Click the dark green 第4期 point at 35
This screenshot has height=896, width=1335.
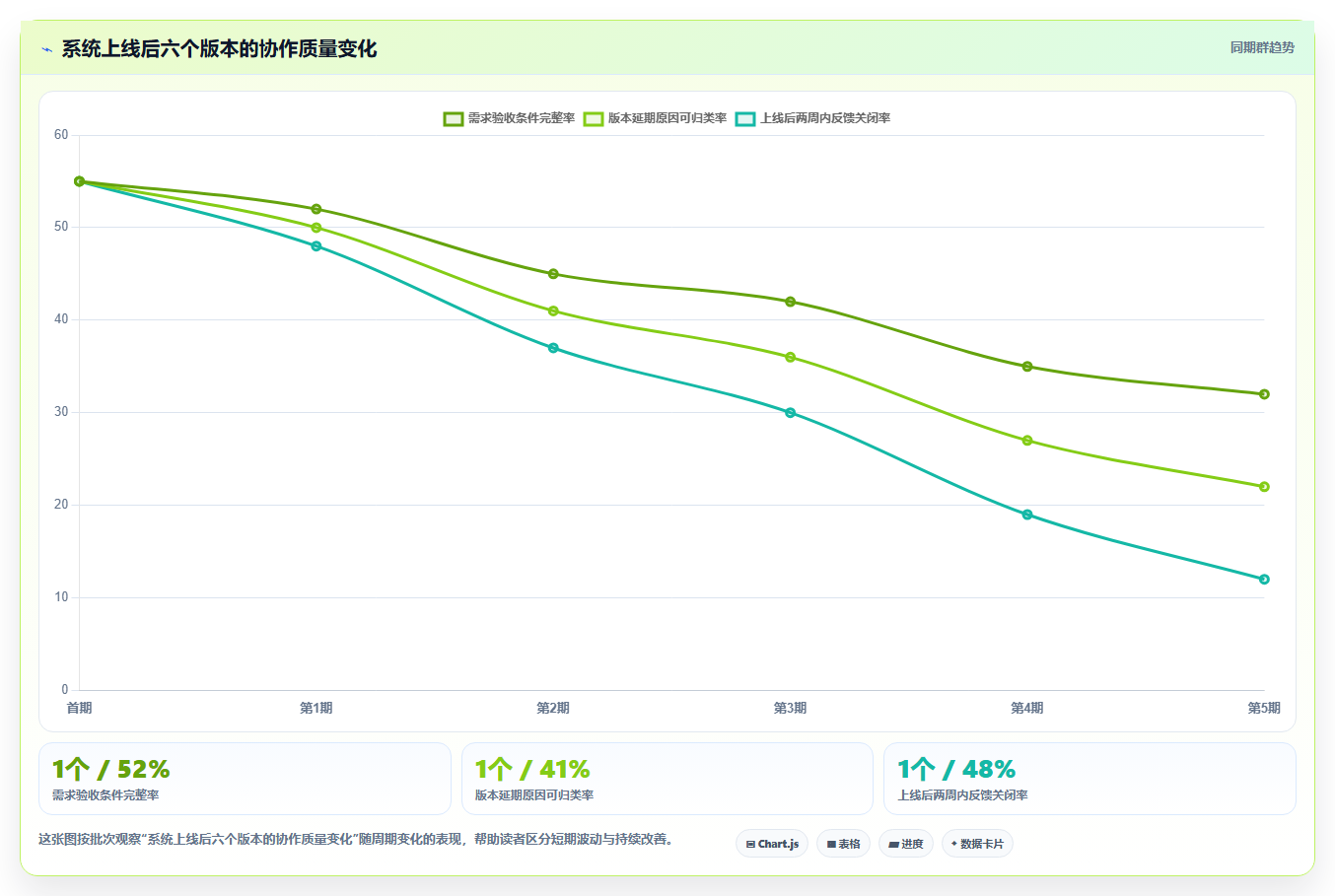tap(1027, 367)
